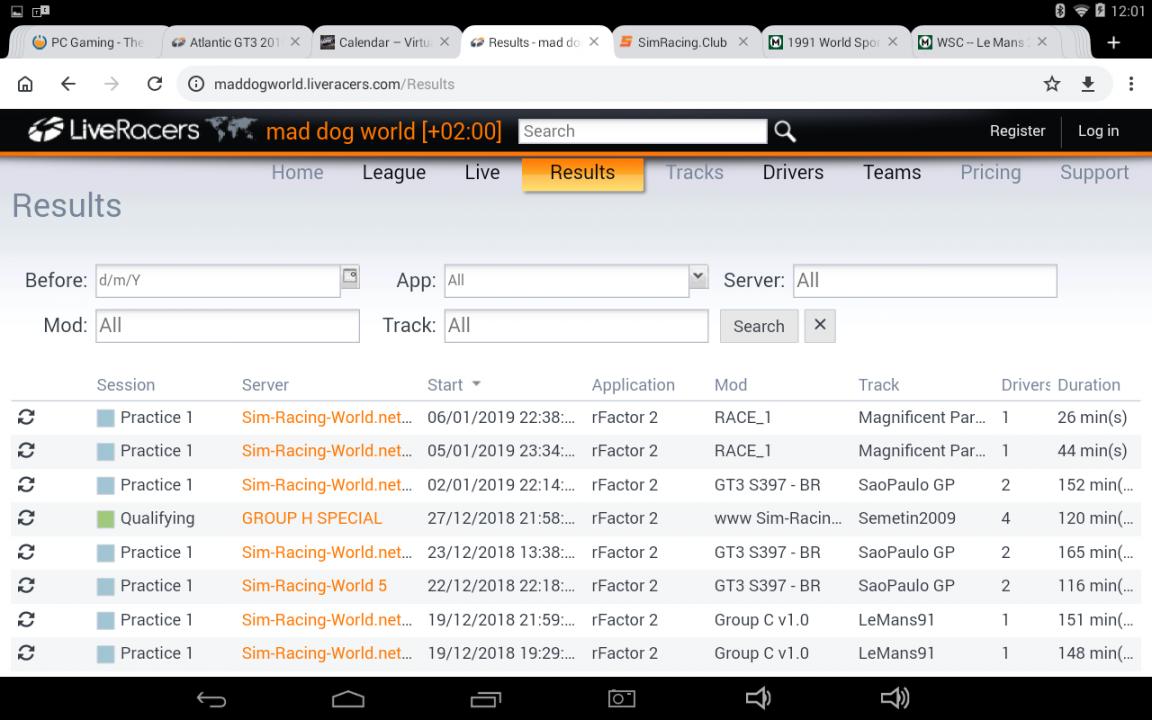The image size is (1152, 720).
Task: Open Sim-Racing-World 5 server link
Action: 314,586
